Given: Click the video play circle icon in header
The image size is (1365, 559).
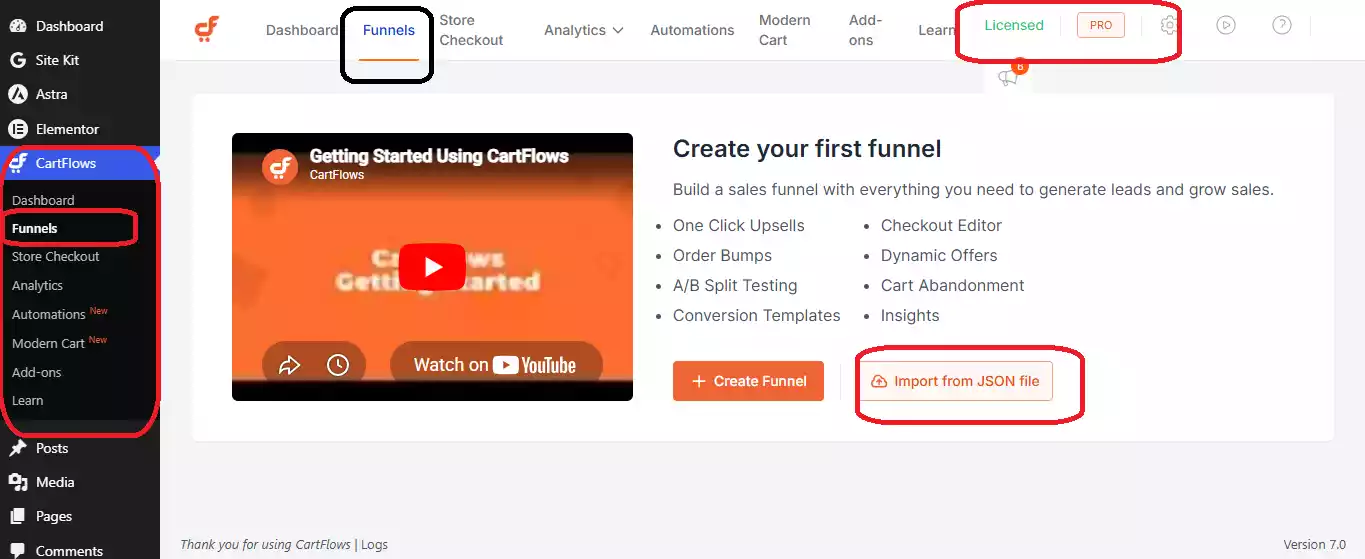Looking at the screenshot, I should [1226, 25].
